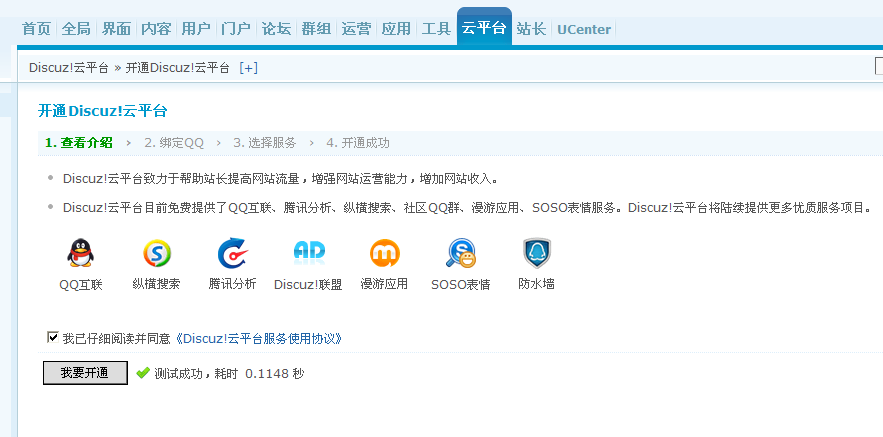Click step 3. 选择服务
This screenshot has width=883, height=437.
pyautogui.click(x=265, y=143)
